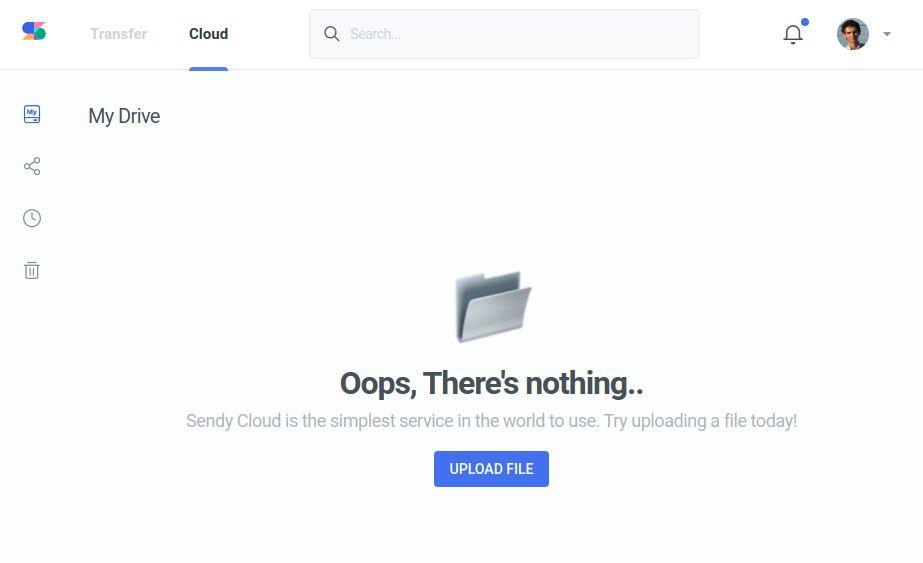Open the trash bin sidebar icon
The image size is (923, 563).
pyautogui.click(x=32, y=270)
